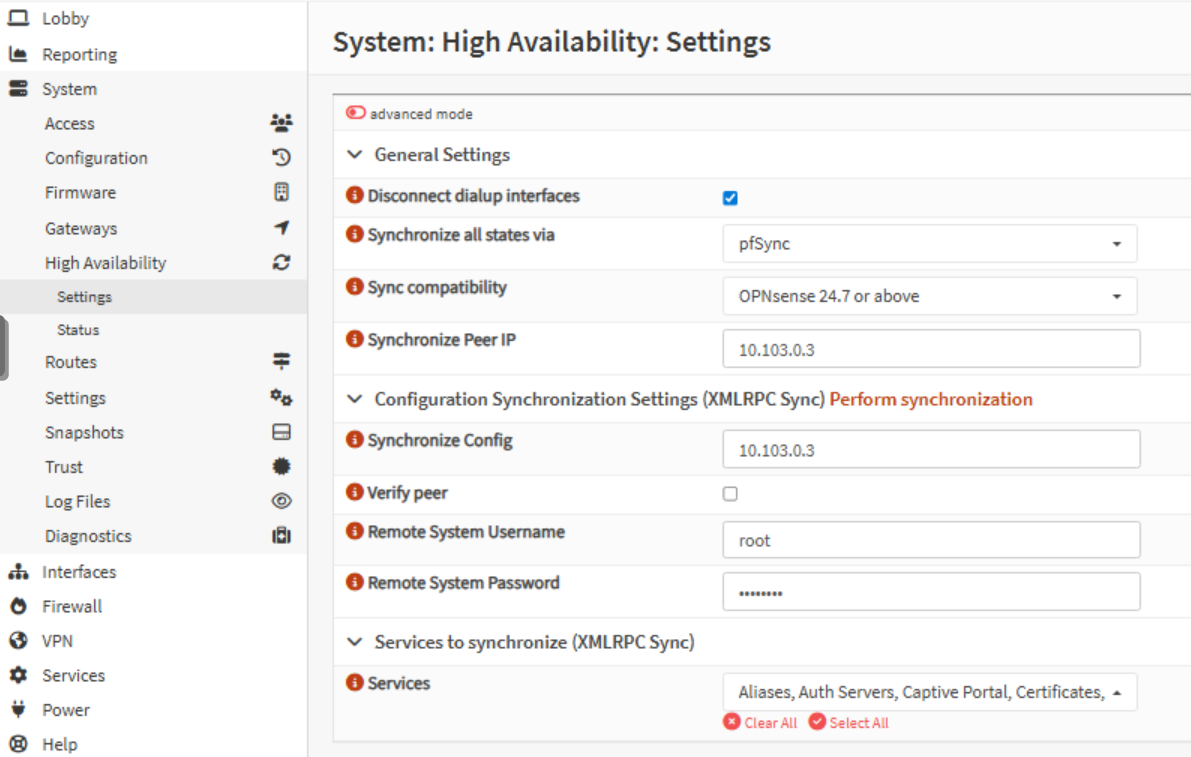This screenshot has width=1191, height=757.
Task: Open the Synchronize all states via dropdown
Action: pyautogui.click(x=929, y=244)
